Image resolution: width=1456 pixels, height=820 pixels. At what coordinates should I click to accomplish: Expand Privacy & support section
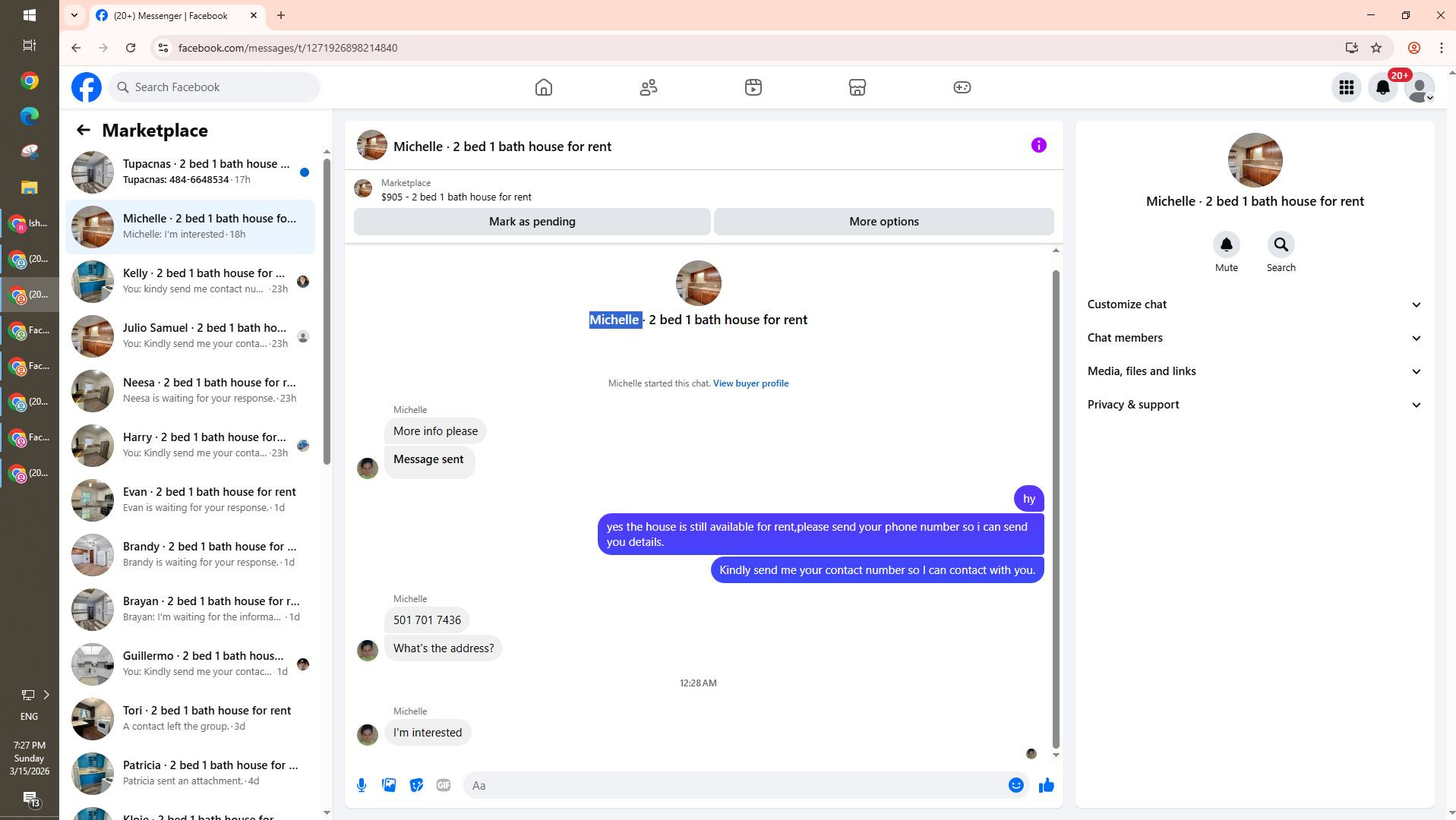pos(1255,405)
